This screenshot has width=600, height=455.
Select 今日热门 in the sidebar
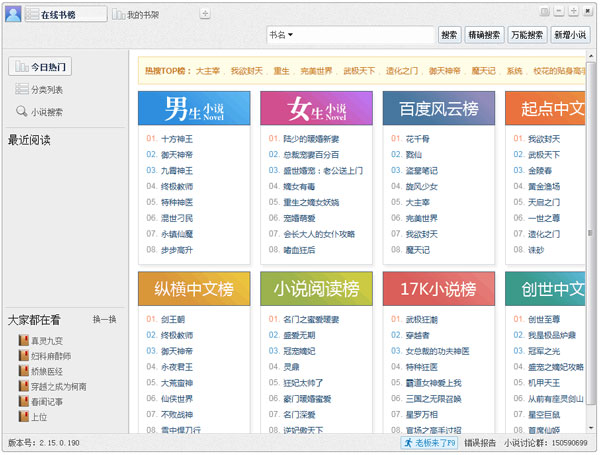(x=40, y=67)
